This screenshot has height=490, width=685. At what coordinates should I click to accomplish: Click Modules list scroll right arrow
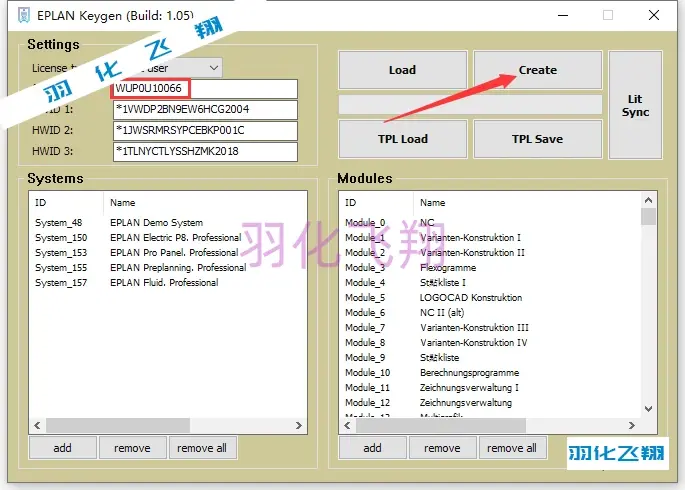click(632, 425)
